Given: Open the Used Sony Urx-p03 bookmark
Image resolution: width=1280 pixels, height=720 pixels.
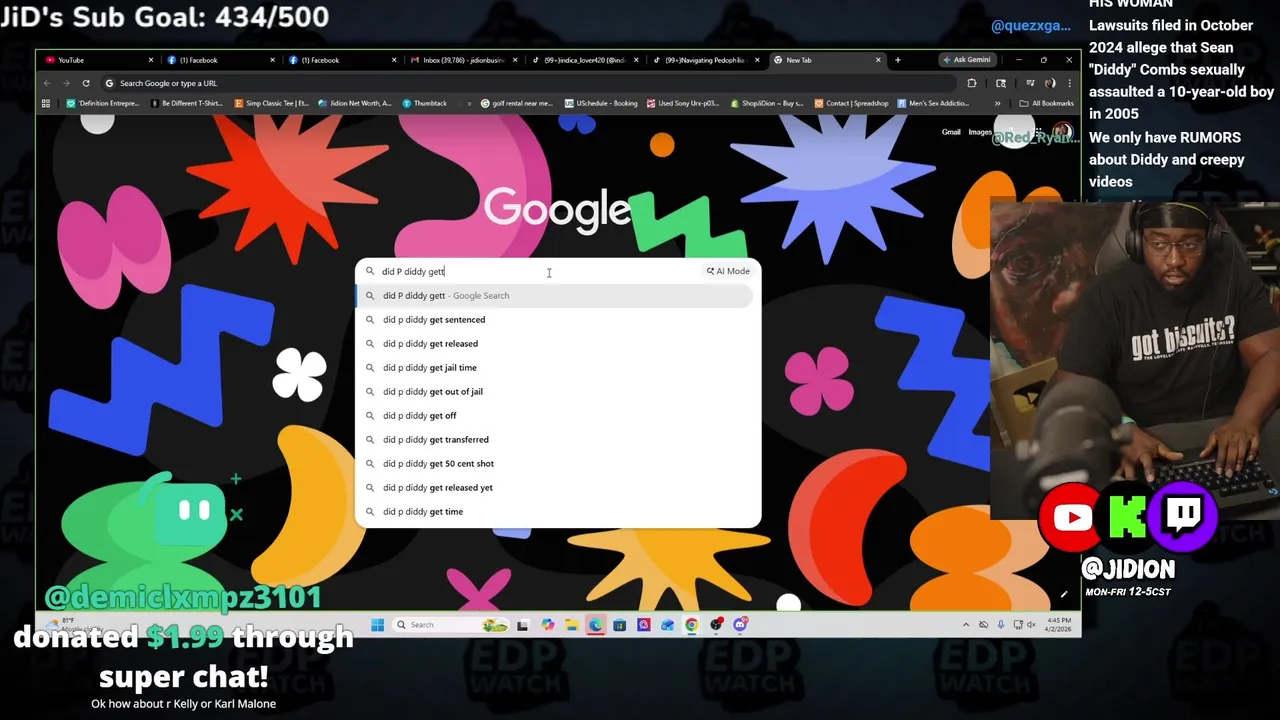Looking at the screenshot, I should 683,103.
